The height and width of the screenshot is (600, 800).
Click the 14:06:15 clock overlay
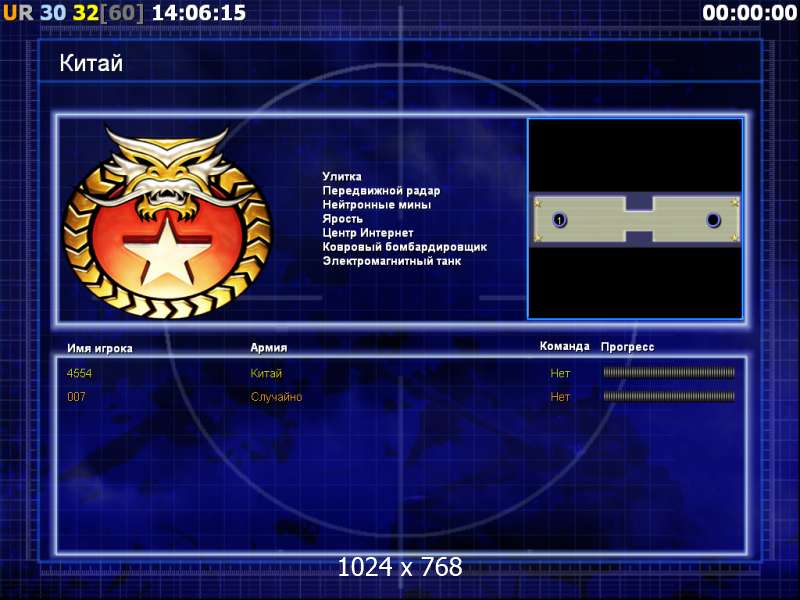(x=199, y=13)
